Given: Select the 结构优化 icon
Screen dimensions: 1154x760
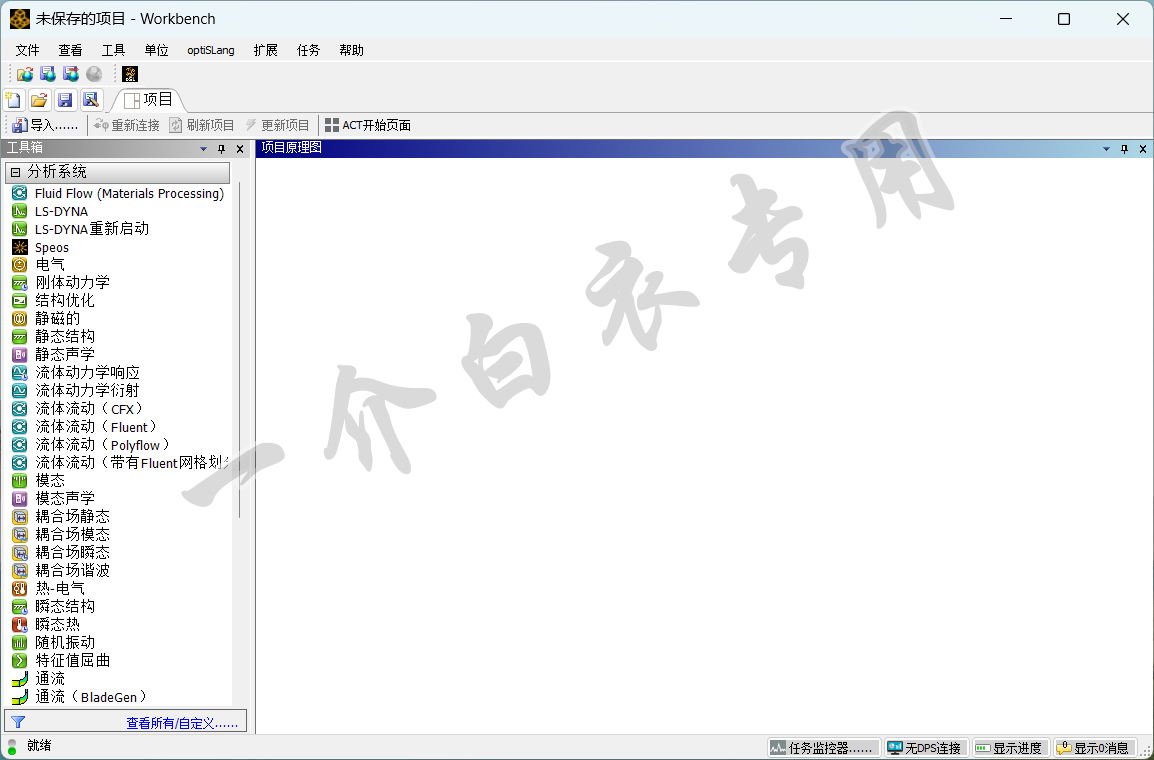Looking at the screenshot, I should 20,300.
